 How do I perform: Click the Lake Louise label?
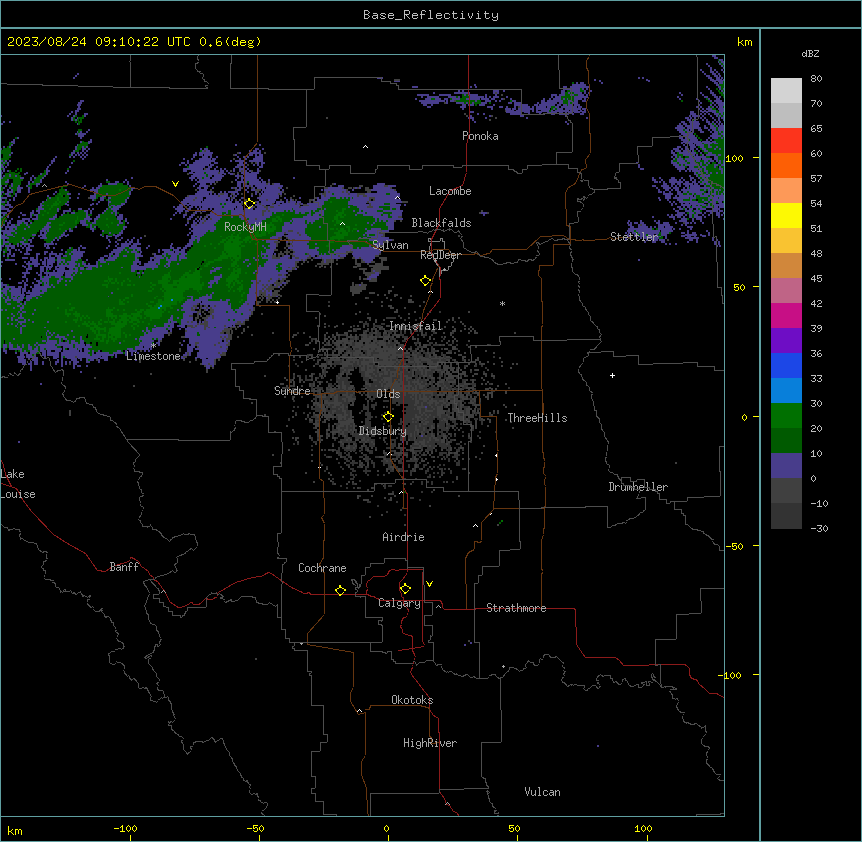pos(18,484)
